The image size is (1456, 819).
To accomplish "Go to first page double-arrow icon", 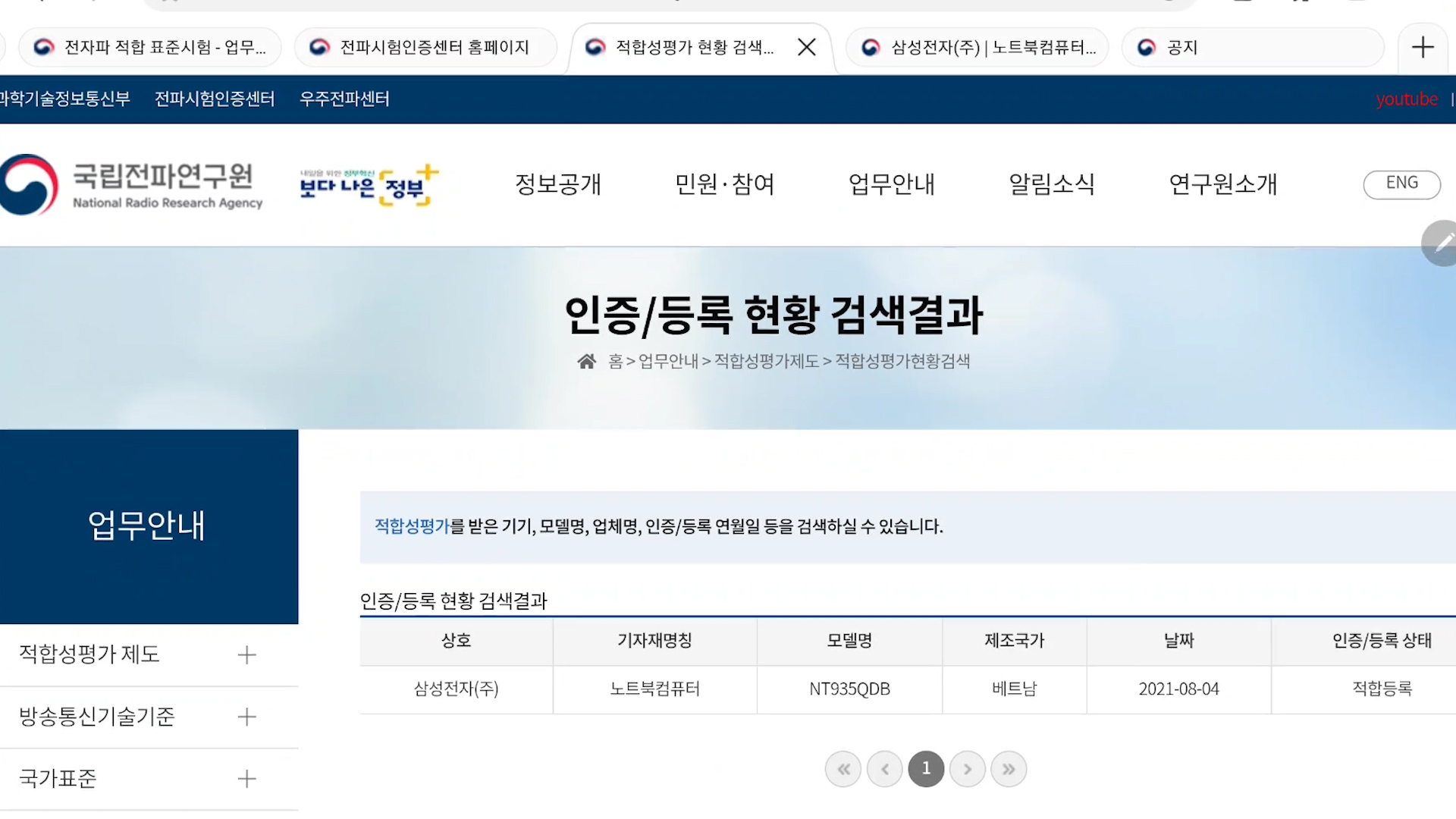I will (x=843, y=769).
